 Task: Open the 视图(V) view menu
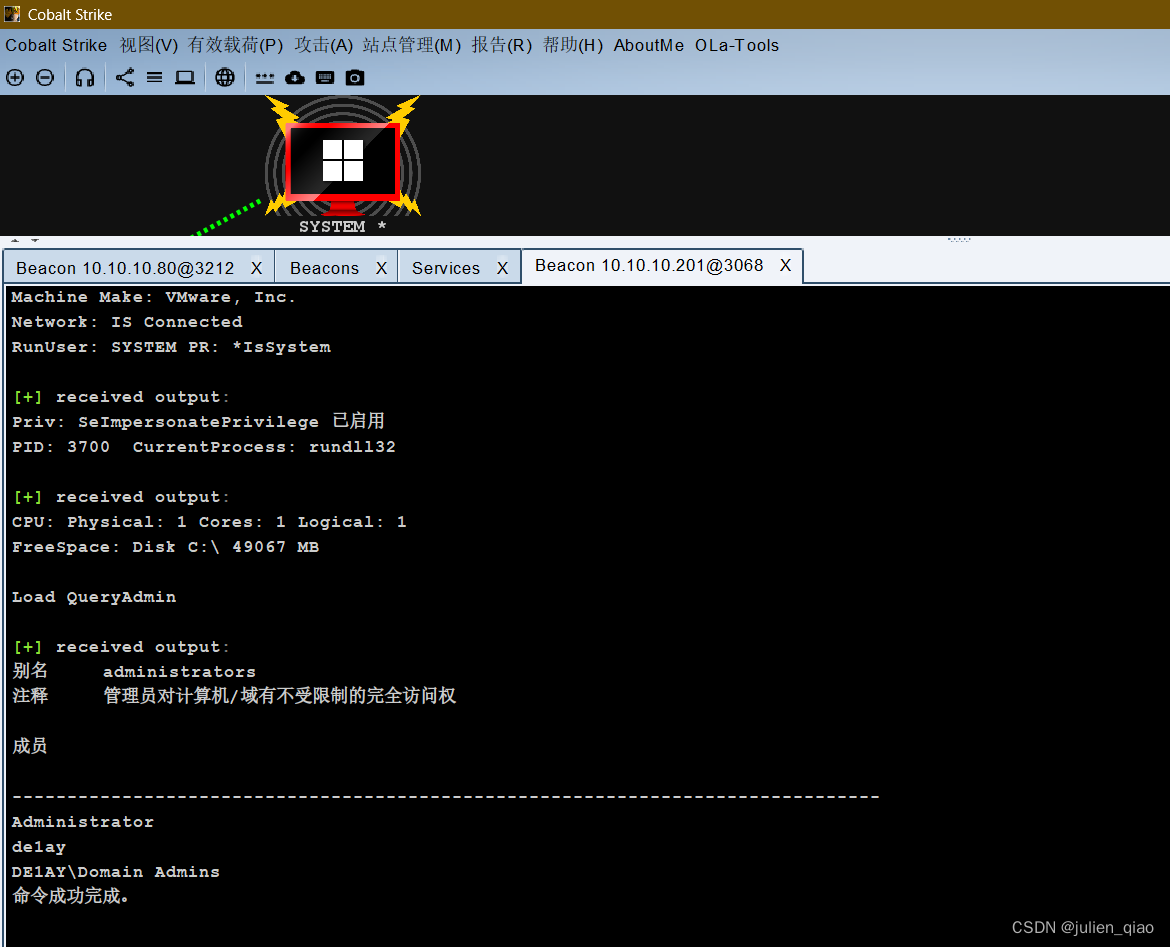tap(148, 46)
